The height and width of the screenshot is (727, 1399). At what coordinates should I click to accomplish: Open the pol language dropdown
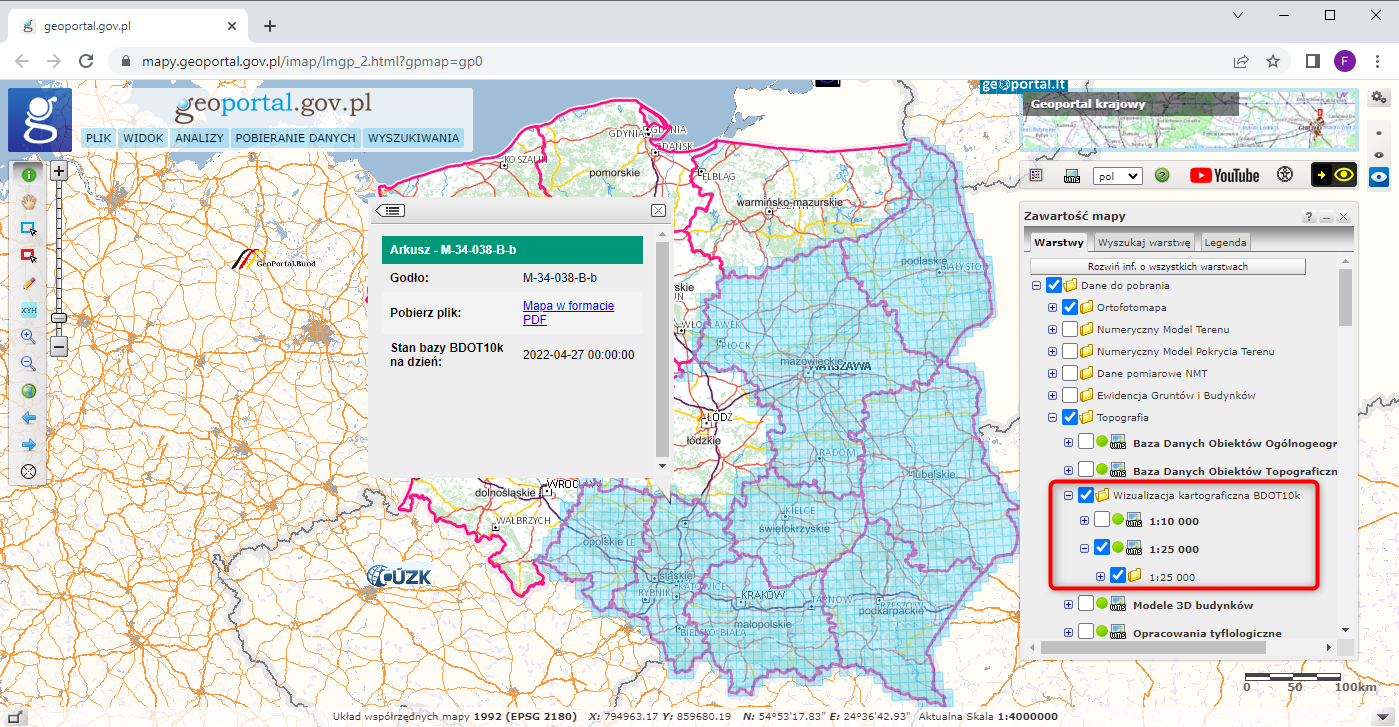pyautogui.click(x=1116, y=175)
